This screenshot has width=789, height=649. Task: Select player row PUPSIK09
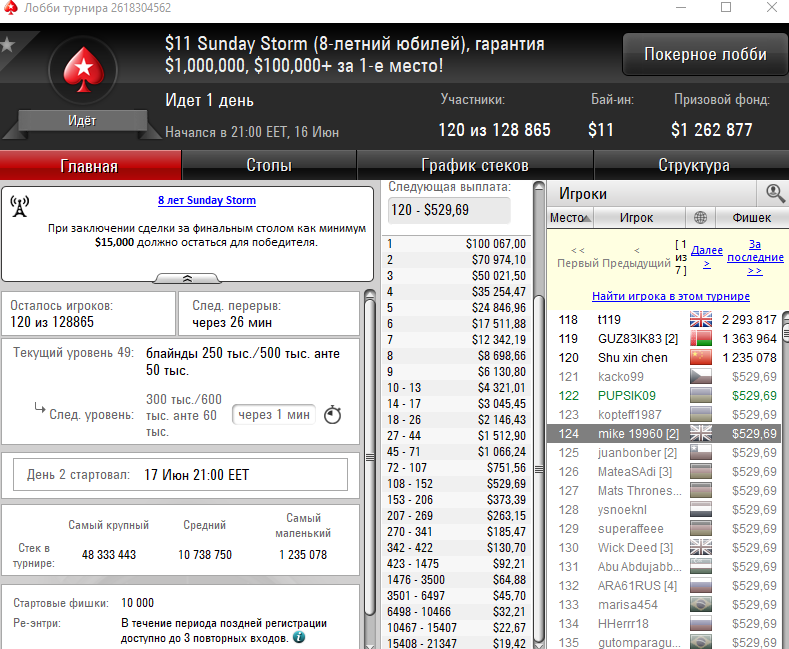tap(663, 396)
